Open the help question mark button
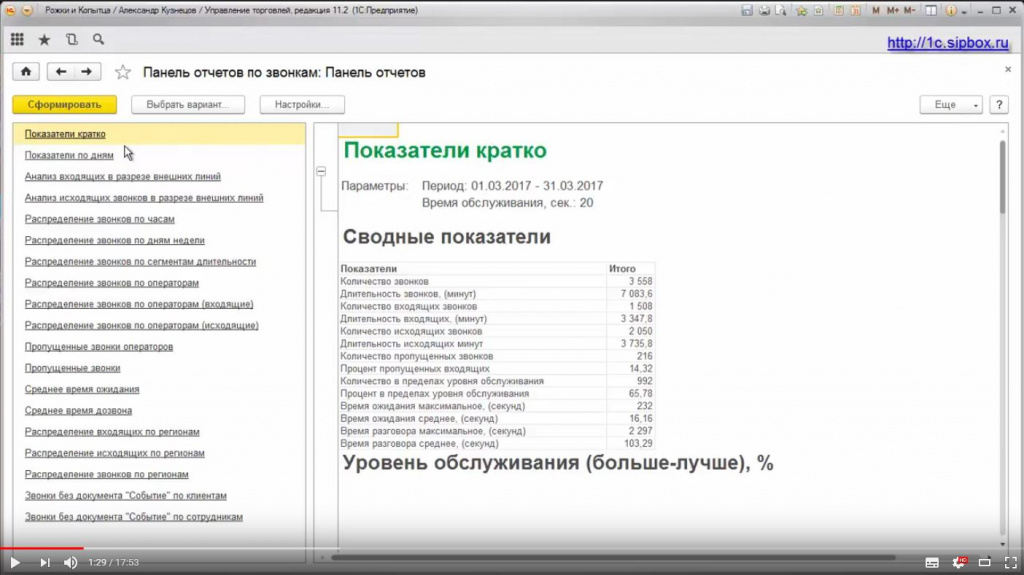The image size is (1024, 575). point(998,105)
